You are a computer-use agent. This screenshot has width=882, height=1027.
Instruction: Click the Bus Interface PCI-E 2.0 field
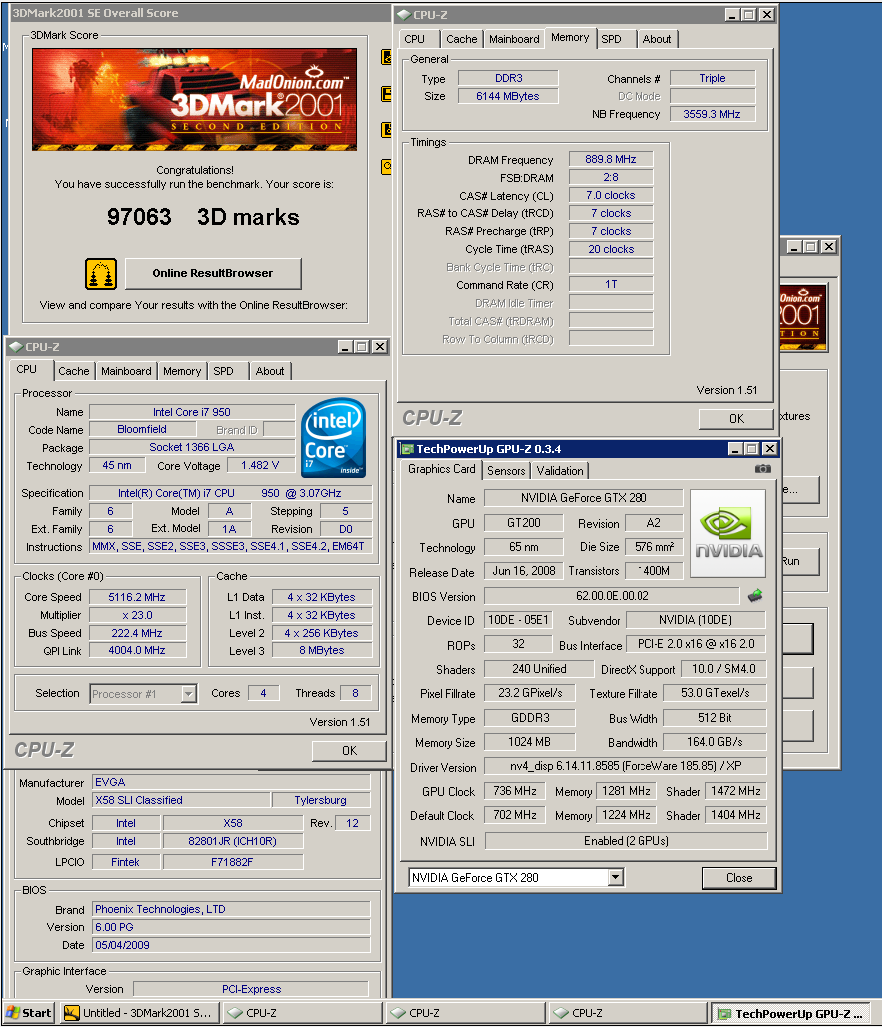(x=696, y=644)
